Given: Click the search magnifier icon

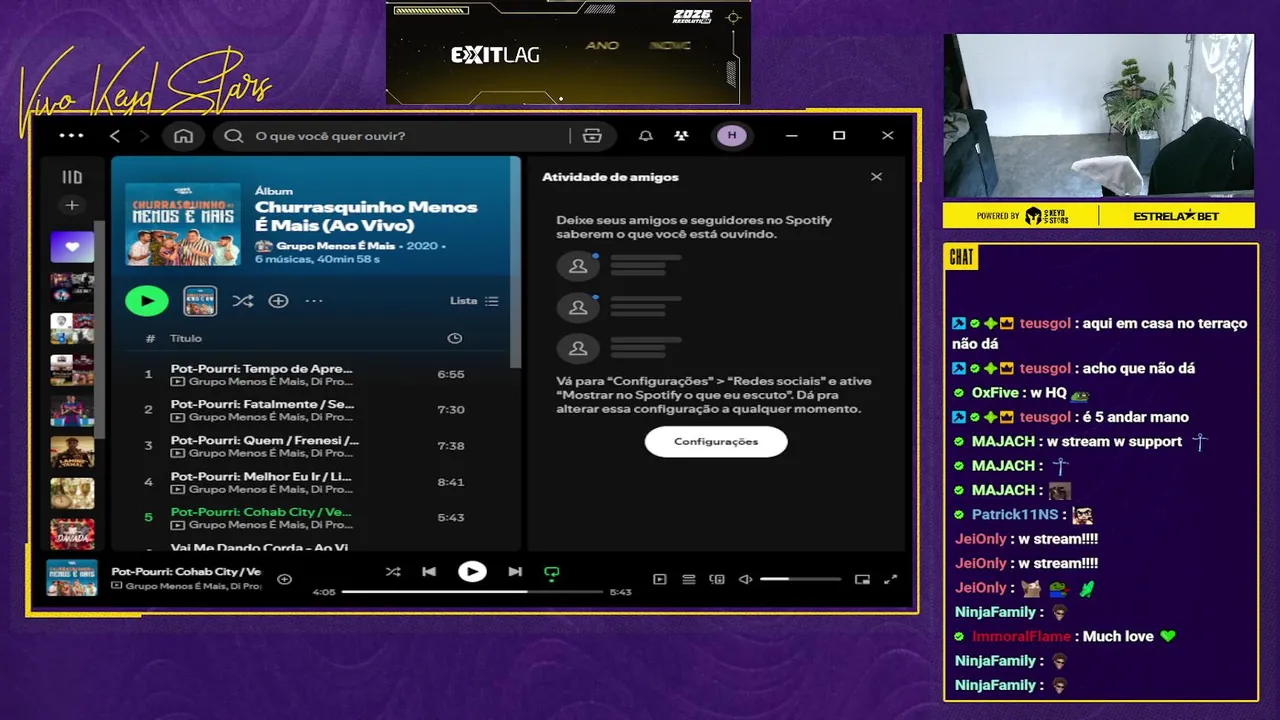Looking at the screenshot, I should [234, 136].
